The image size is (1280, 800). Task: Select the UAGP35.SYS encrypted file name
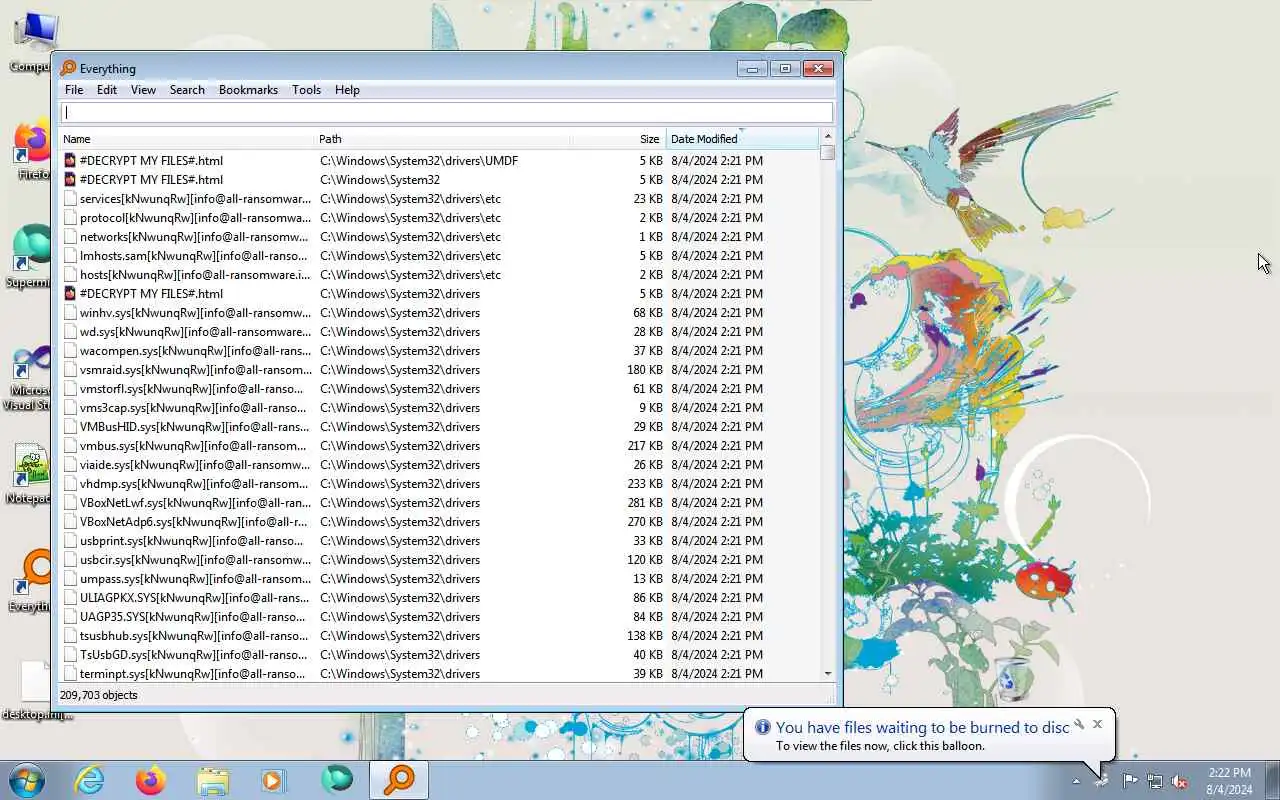pos(194,616)
